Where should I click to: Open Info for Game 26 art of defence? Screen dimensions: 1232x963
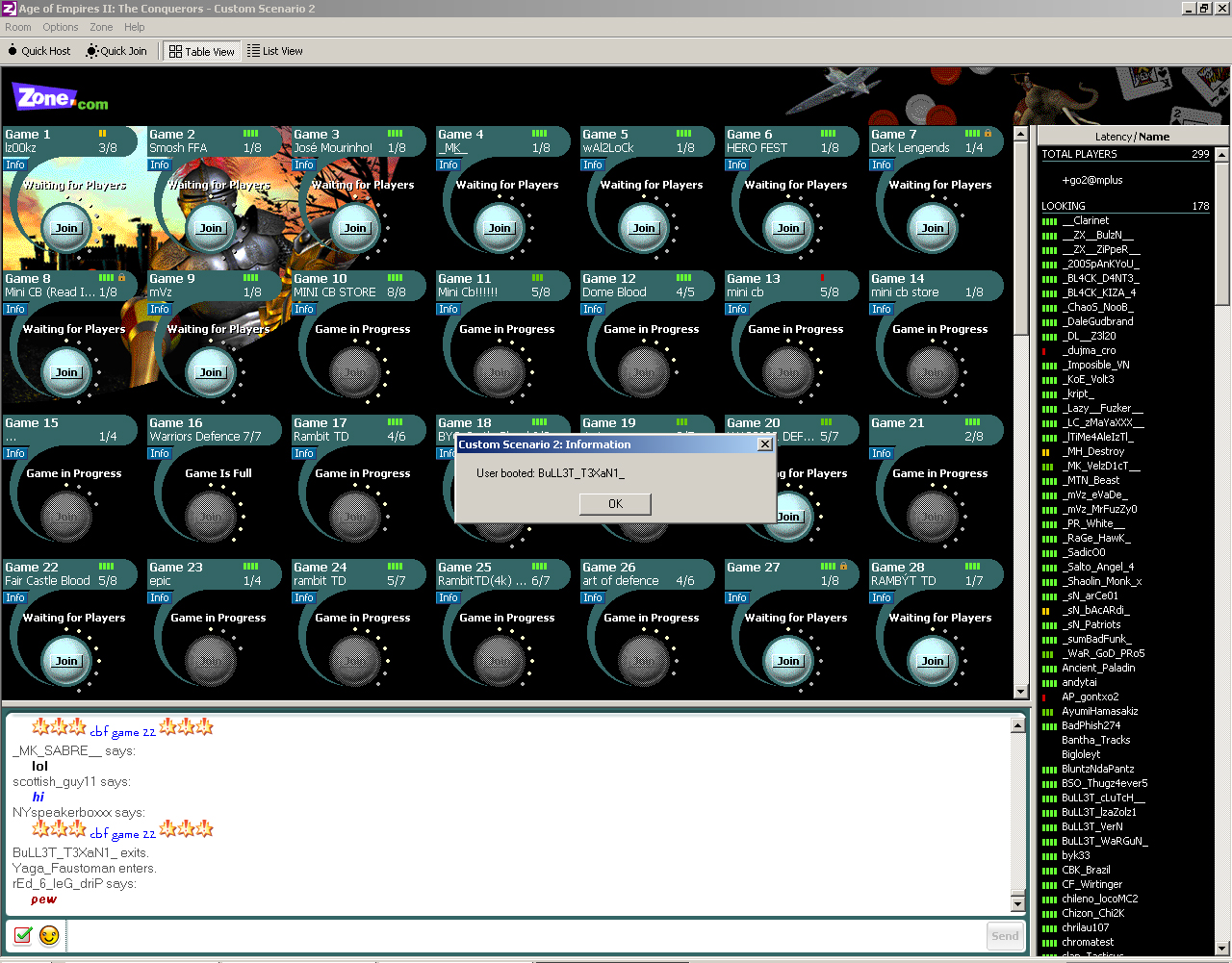pos(593,597)
